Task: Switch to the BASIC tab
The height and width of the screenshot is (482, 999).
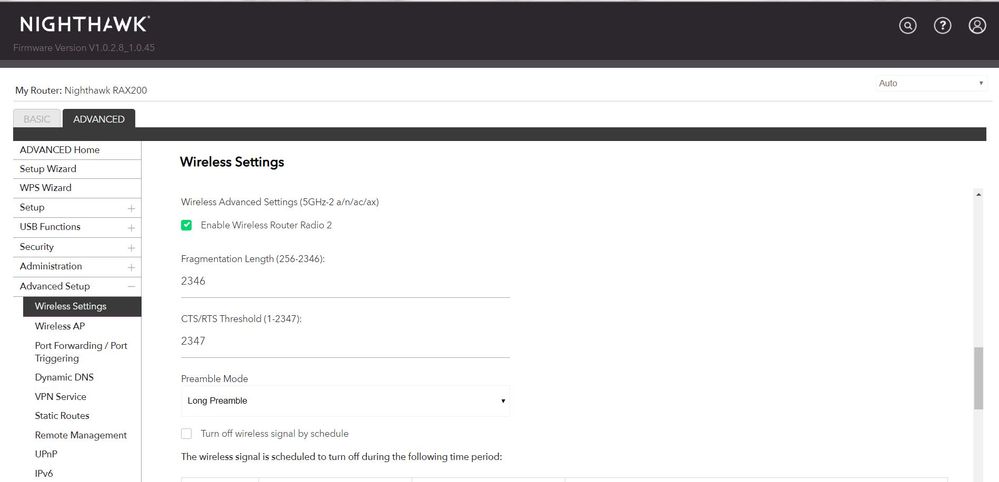Action: pos(37,119)
